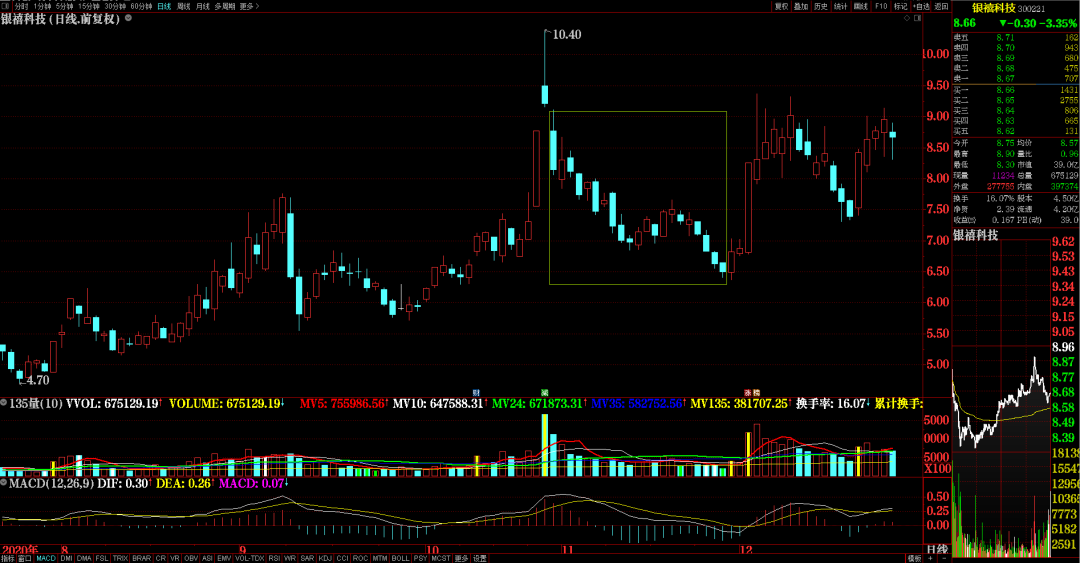Select the SAR indicator tab
The image size is (1080, 563).
307,558
